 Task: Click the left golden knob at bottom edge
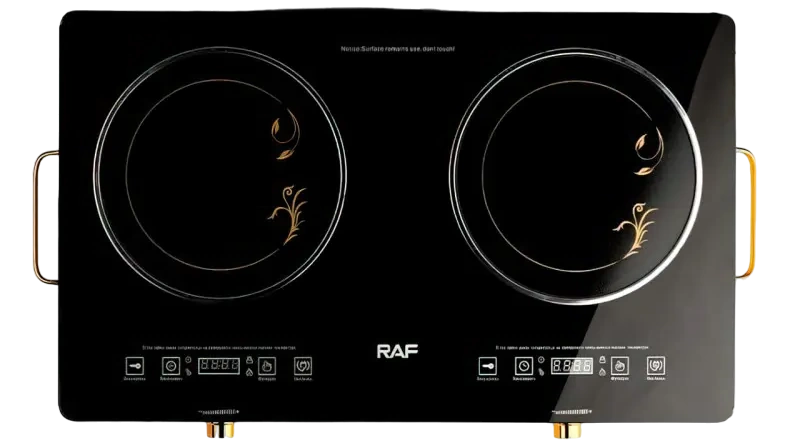click(x=220, y=429)
